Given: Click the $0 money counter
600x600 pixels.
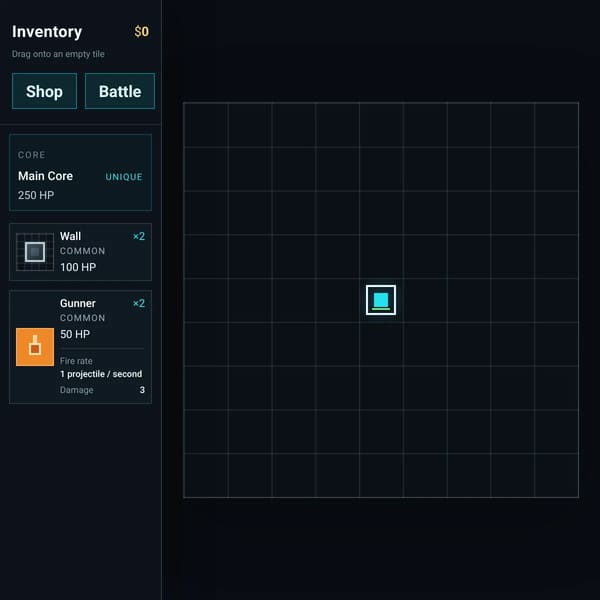Looking at the screenshot, I should tap(142, 31).
